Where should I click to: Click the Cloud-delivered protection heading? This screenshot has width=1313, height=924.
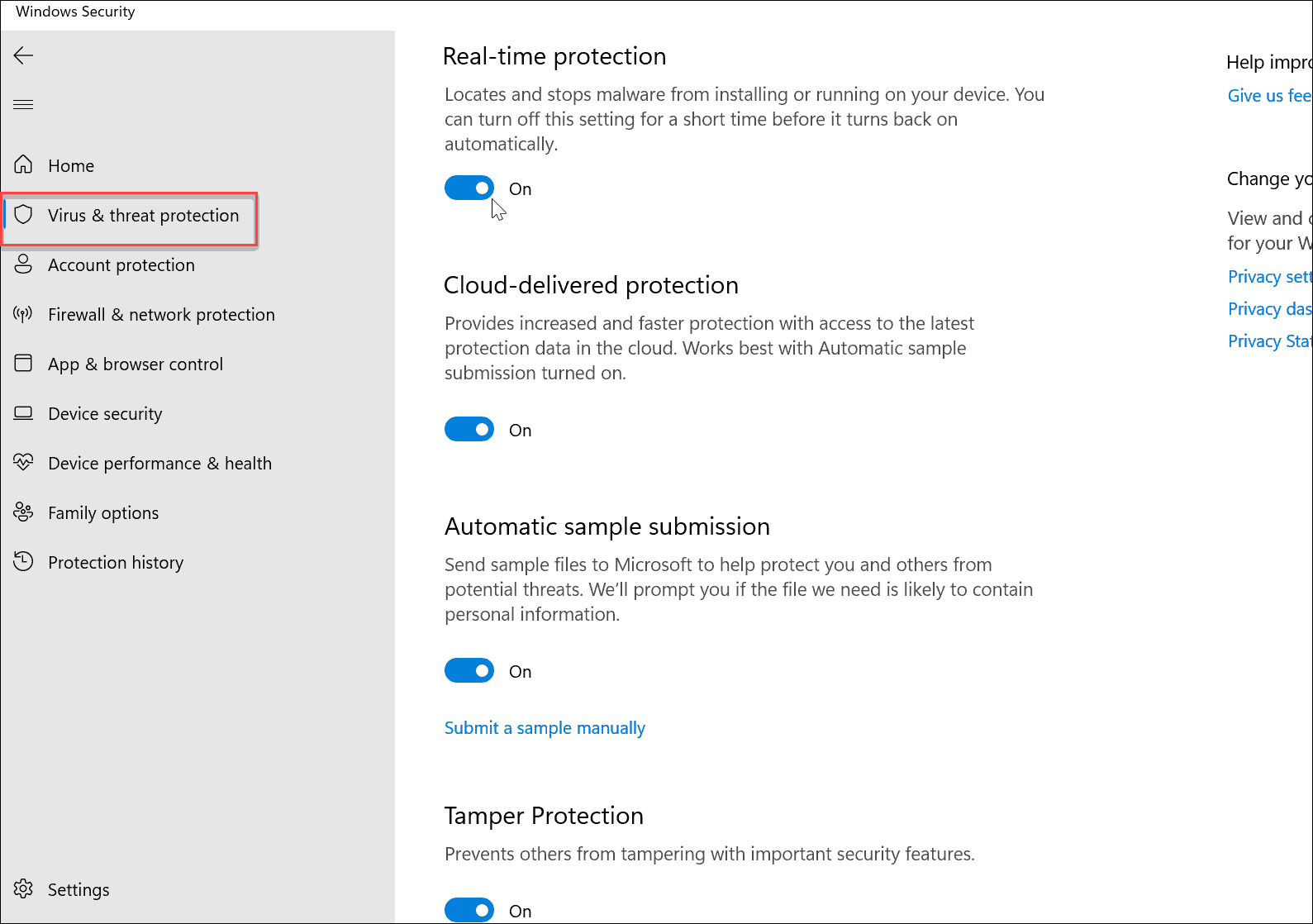(591, 285)
